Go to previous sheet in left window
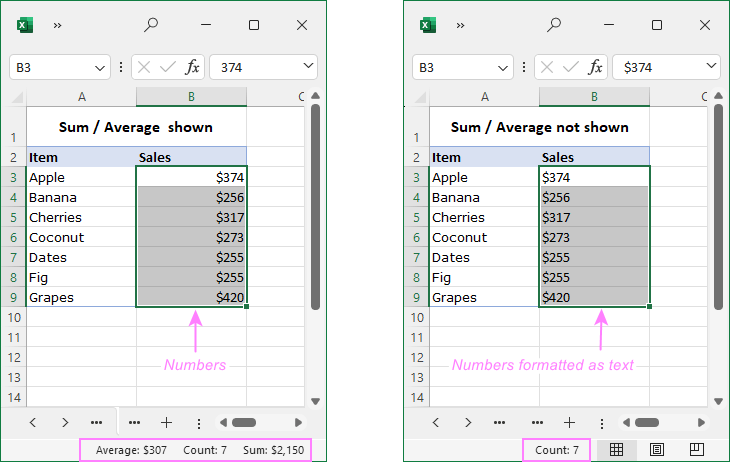This screenshot has width=730, height=462. pos(33,423)
